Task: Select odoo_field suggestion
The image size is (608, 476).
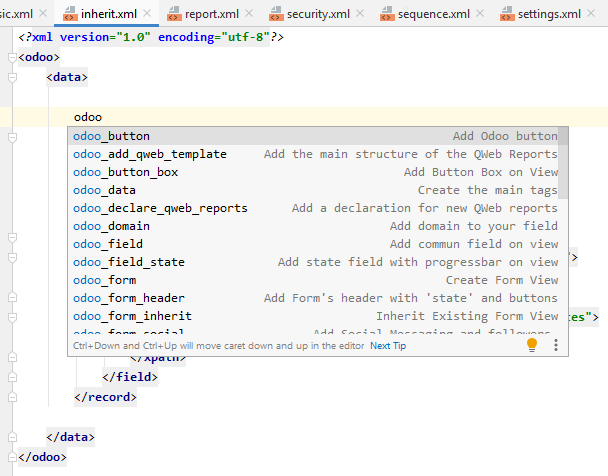Action: pyautogui.click(x=313, y=244)
